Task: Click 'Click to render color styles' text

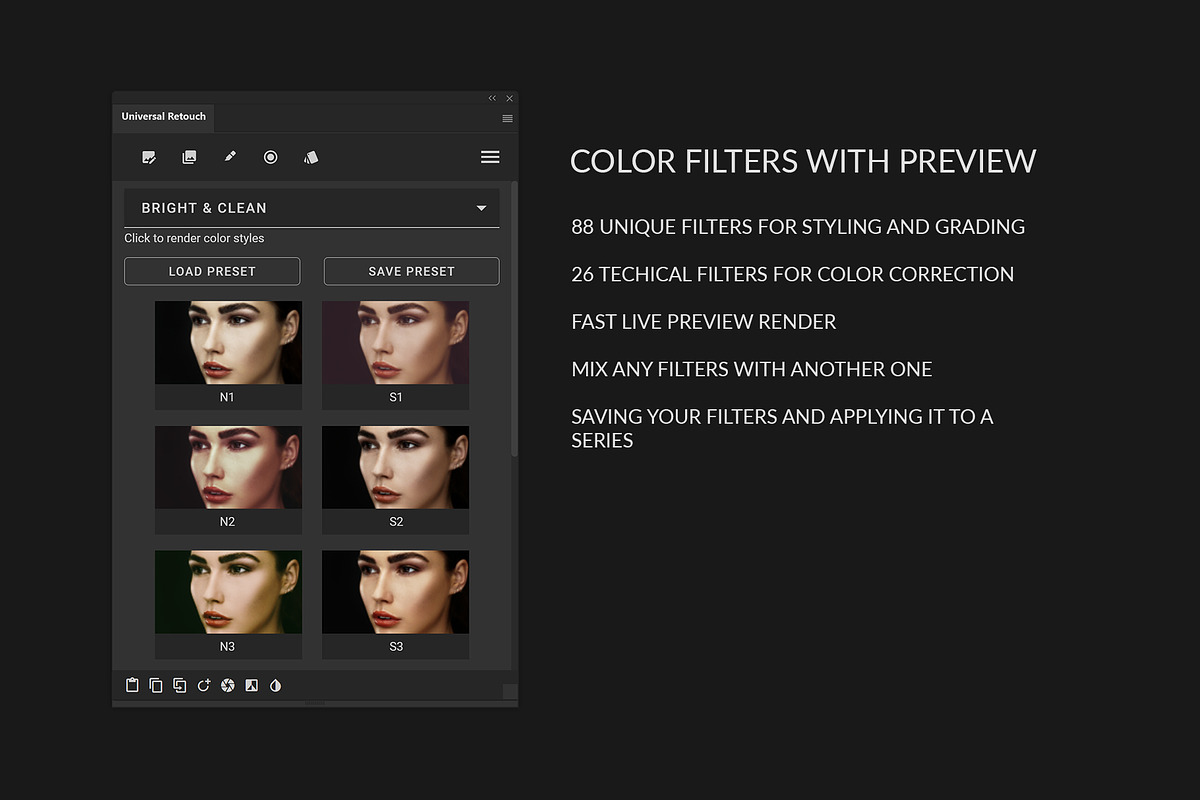Action: (x=194, y=238)
